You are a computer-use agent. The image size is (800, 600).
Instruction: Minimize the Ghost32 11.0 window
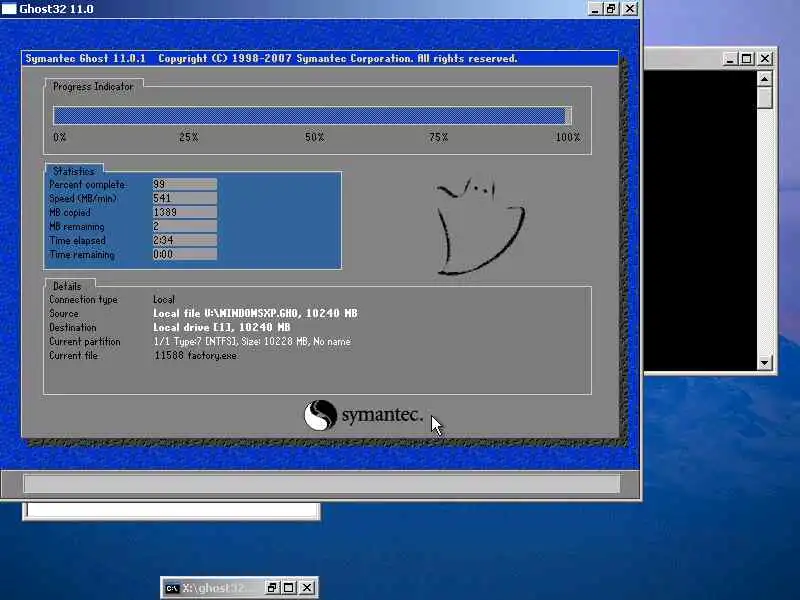click(x=594, y=9)
